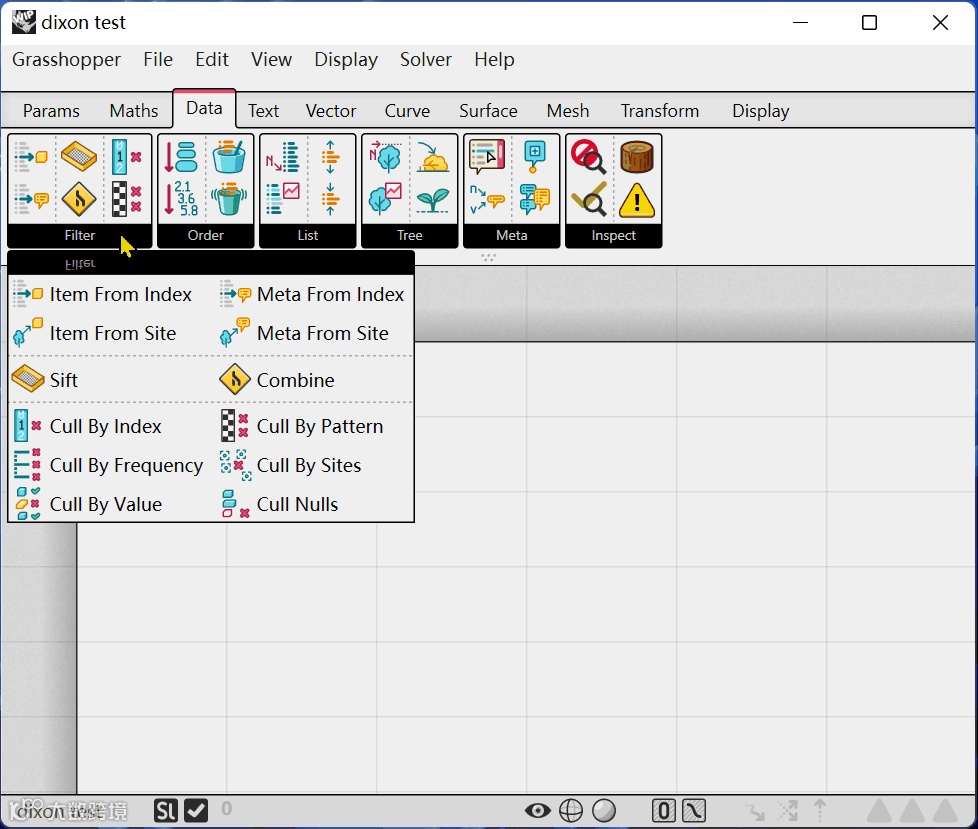Click the list with cursor icon in the Meta panel
The width and height of the screenshot is (978, 829).
[487, 157]
